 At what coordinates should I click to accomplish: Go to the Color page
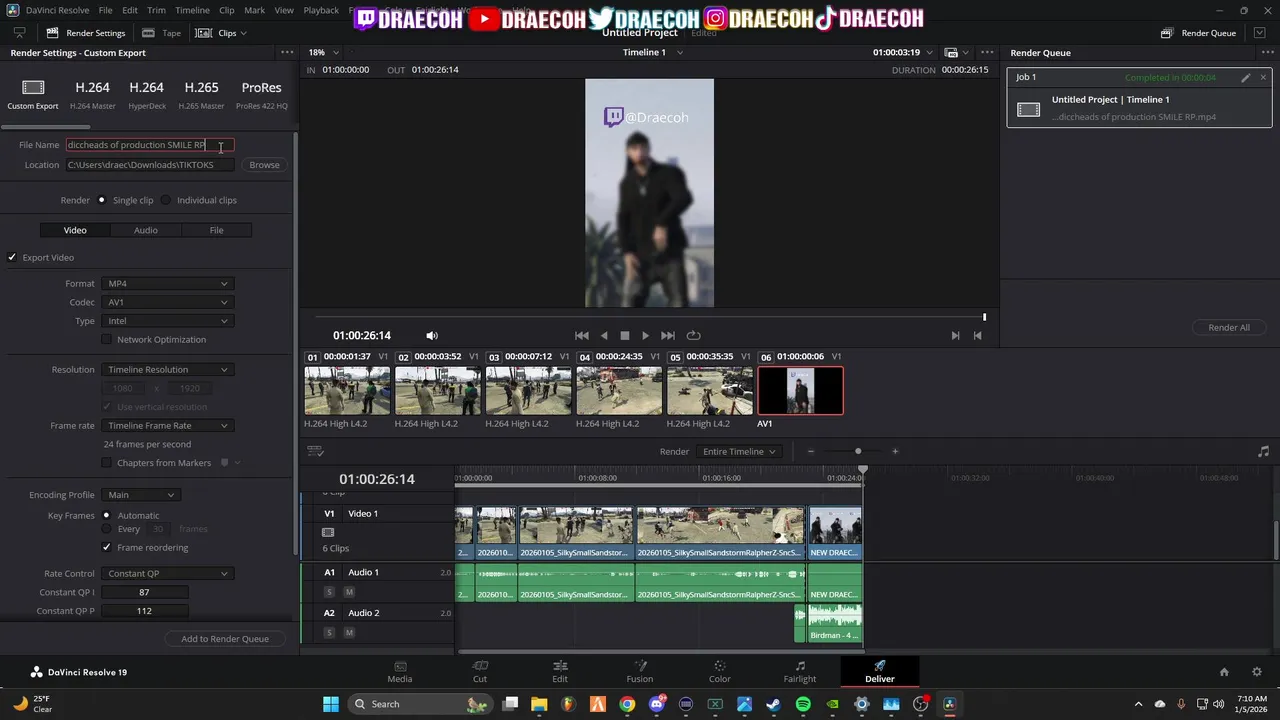pos(720,671)
